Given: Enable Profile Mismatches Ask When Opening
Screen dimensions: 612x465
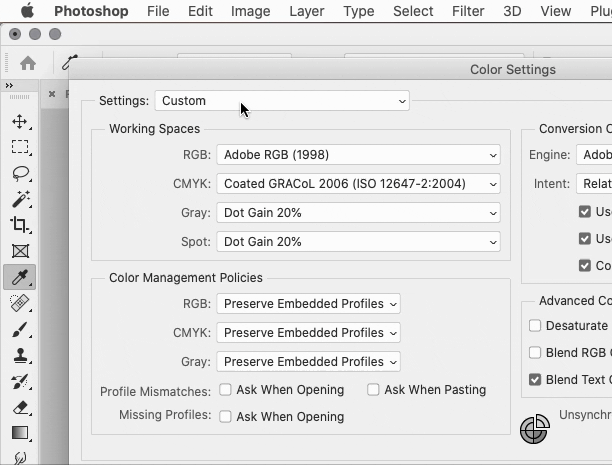Looking at the screenshot, I should coord(226,390).
